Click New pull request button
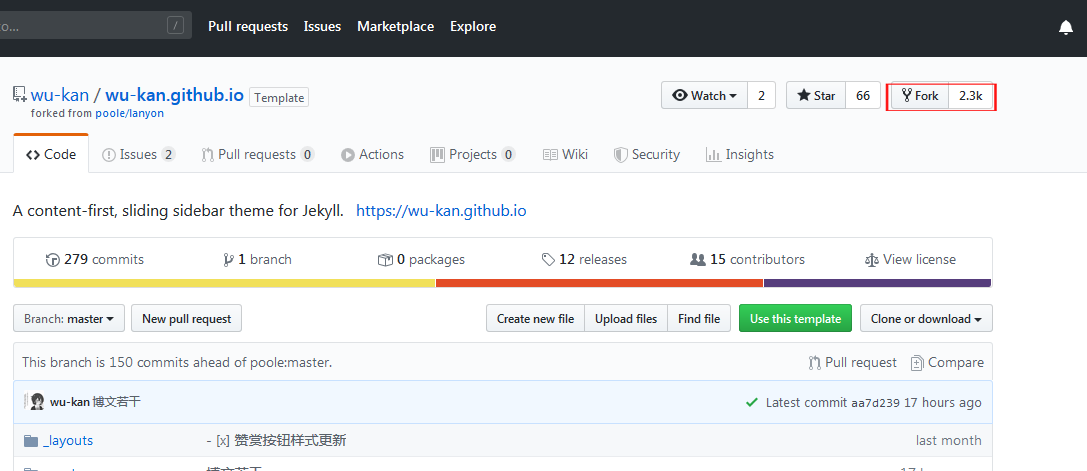 186,318
